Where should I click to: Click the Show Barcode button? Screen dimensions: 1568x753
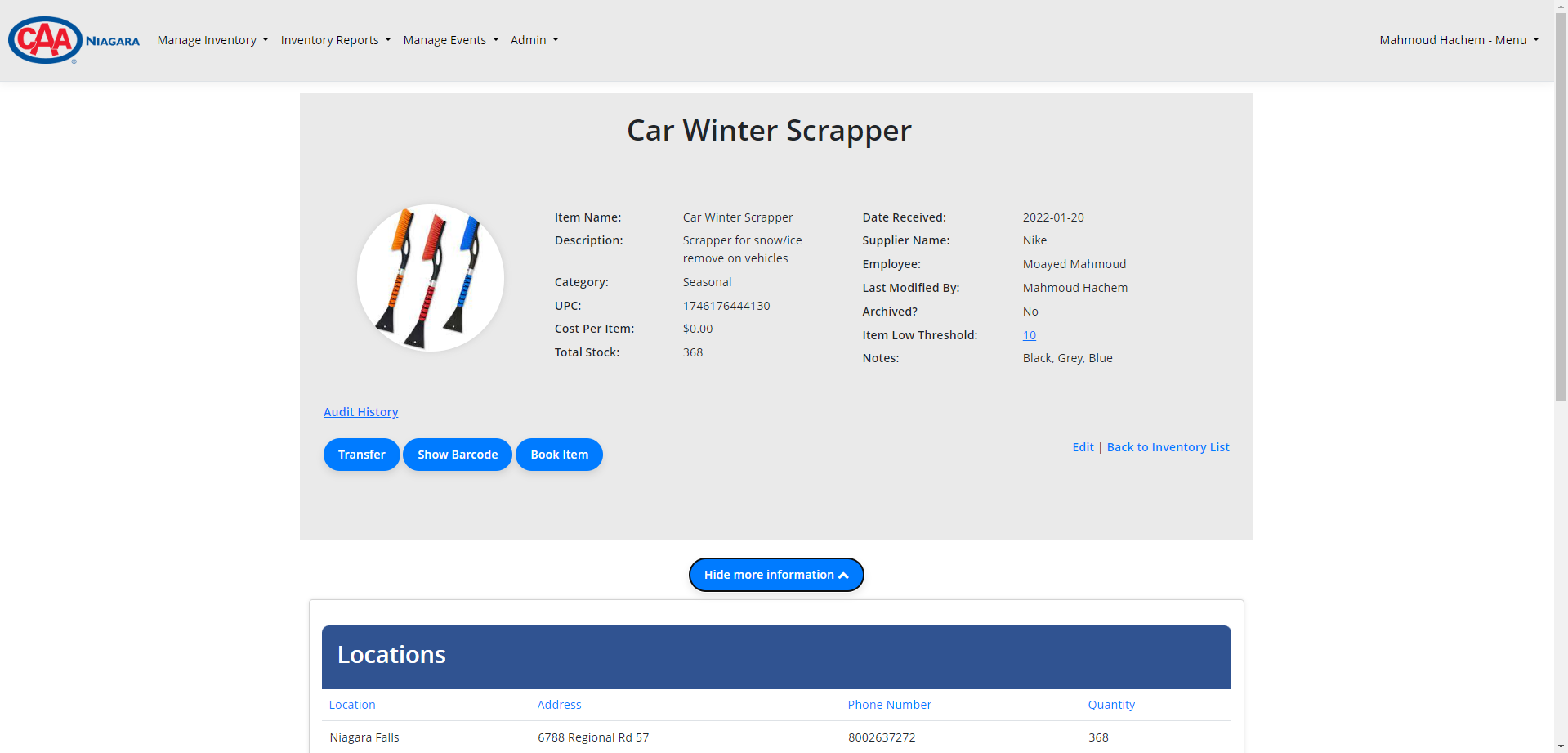point(458,455)
